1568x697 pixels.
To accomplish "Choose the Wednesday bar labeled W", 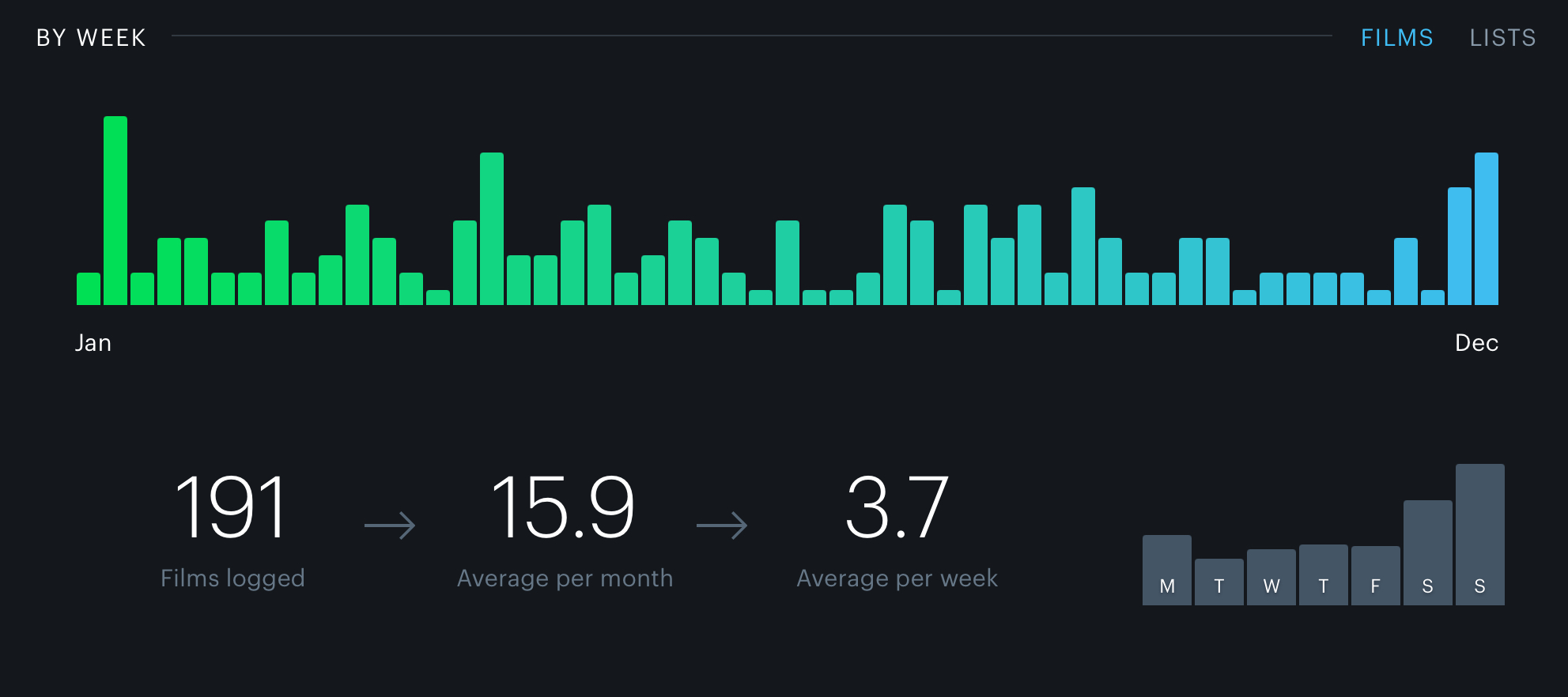I will tap(1271, 578).
